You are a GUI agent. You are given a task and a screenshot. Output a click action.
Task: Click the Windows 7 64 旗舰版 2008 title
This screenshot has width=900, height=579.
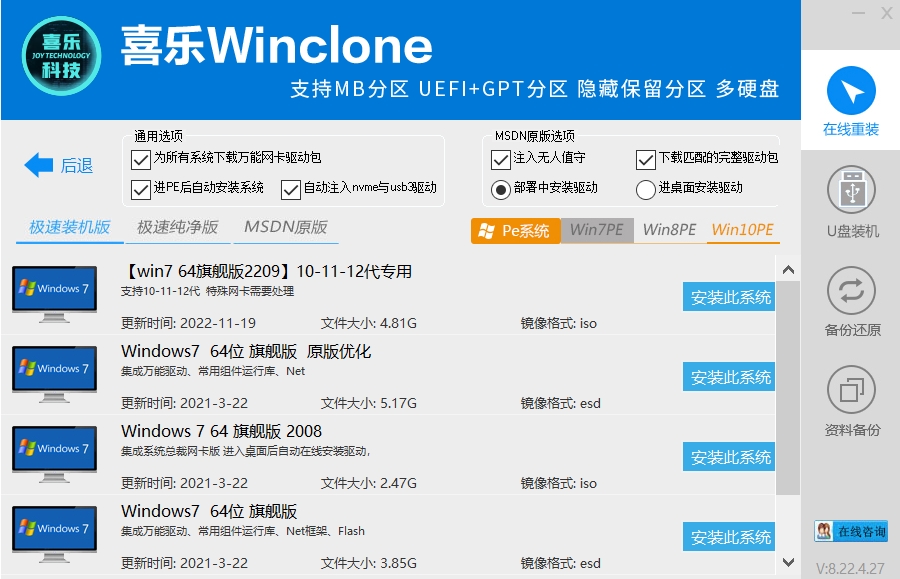coord(222,430)
